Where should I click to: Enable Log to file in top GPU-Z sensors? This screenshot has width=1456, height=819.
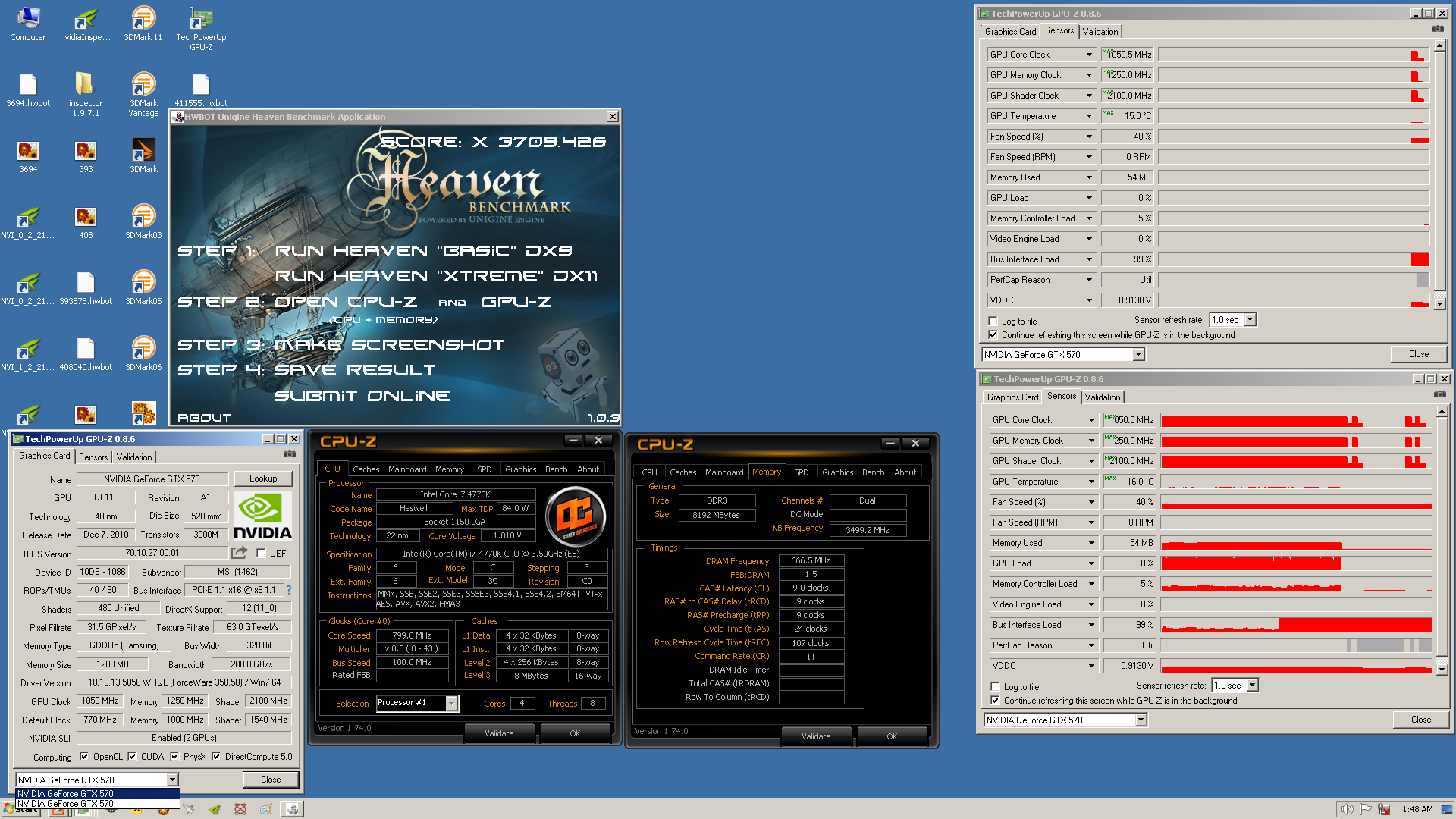(x=993, y=321)
